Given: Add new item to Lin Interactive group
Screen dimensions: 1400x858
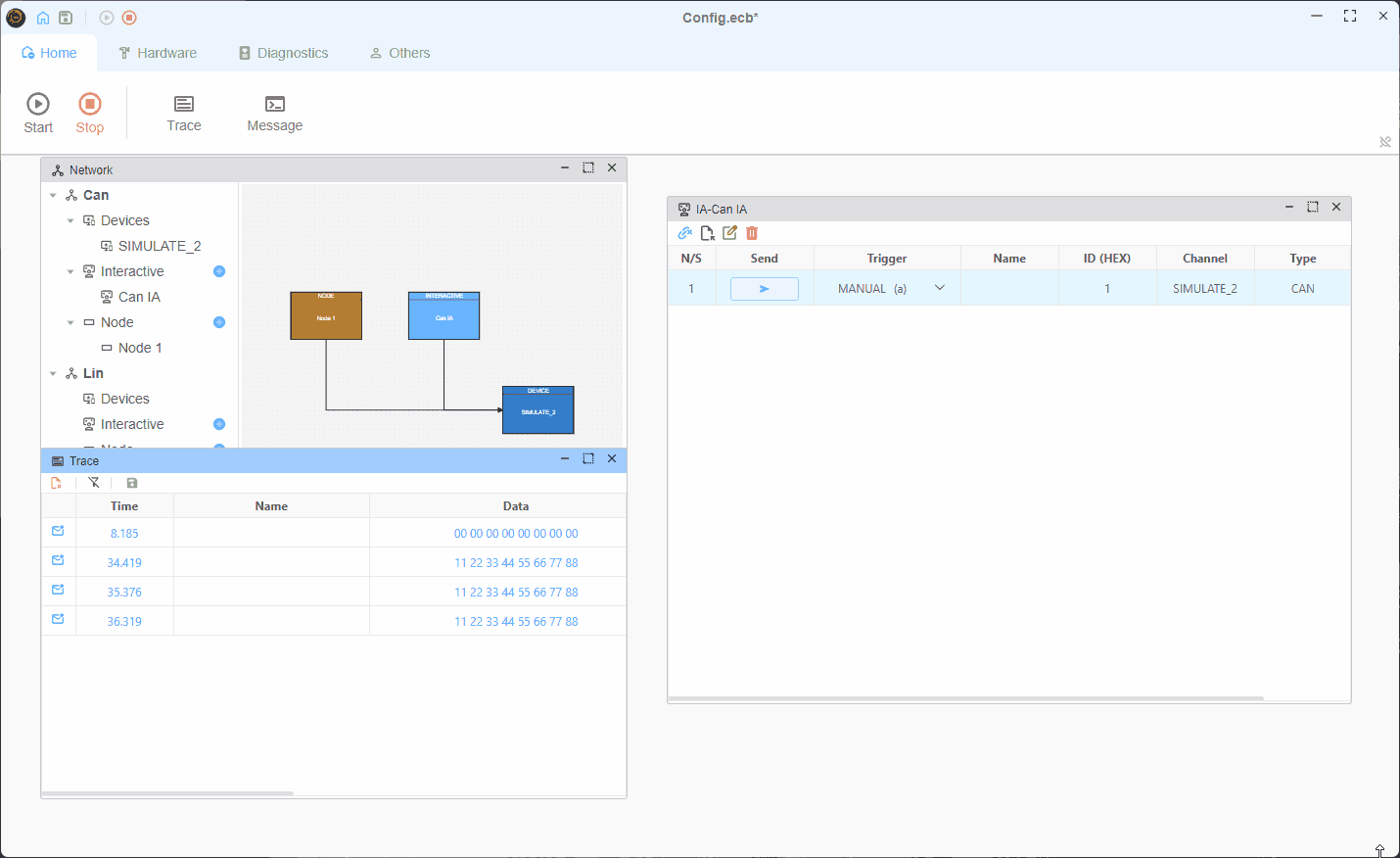Looking at the screenshot, I should click(219, 424).
